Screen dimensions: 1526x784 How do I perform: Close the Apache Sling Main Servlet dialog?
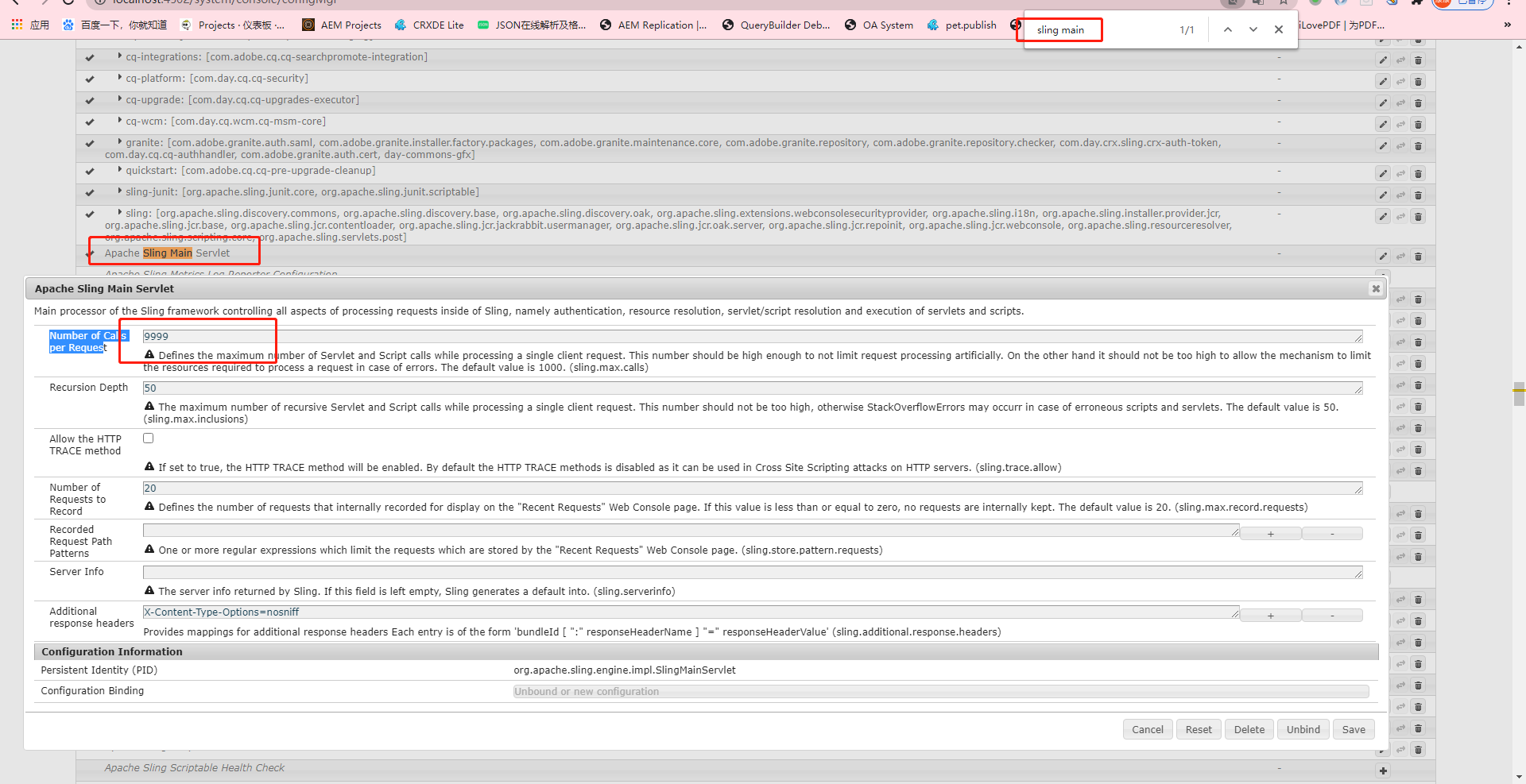(x=1376, y=289)
